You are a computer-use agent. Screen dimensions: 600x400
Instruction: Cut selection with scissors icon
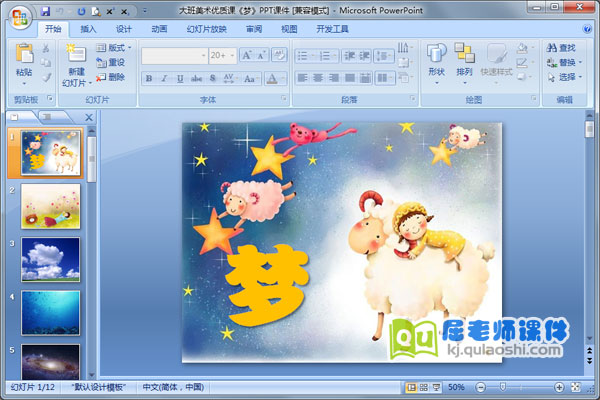[x=46, y=48]
